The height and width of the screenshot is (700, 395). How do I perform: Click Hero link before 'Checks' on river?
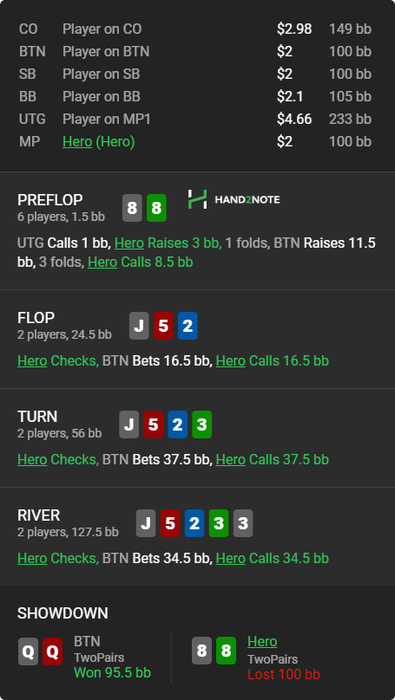pos(32,558)
